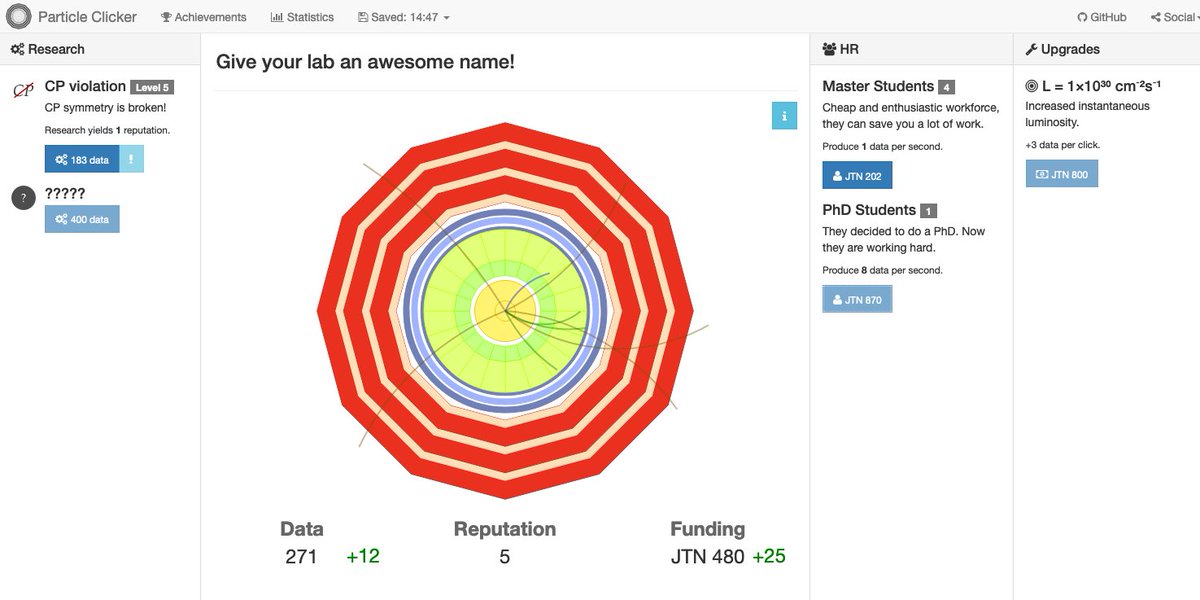Click the lab name heading to rename
The height and width of the screenshot is (600, 1200).
[x=365, y=62]
